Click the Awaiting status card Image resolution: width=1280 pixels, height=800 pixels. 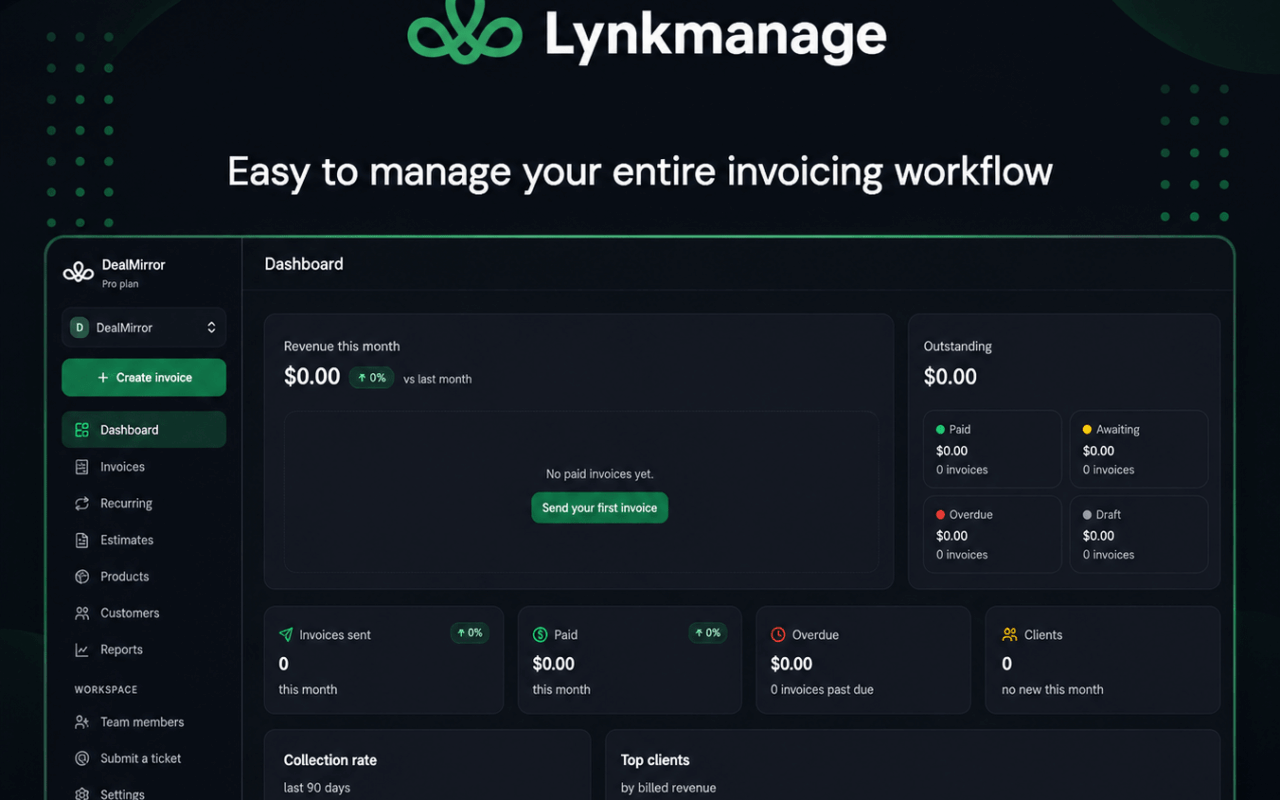pos(1139,449)
